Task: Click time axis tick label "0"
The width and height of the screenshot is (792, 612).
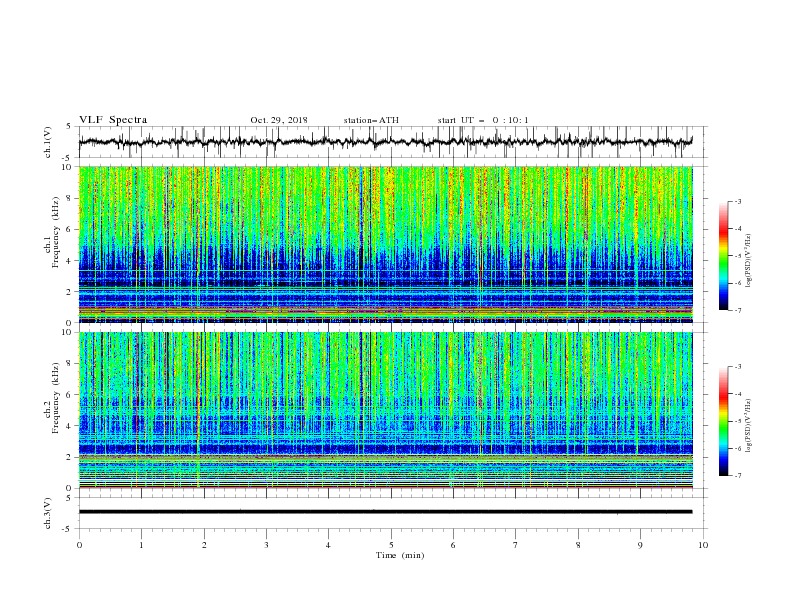Action: pos(79,545)
